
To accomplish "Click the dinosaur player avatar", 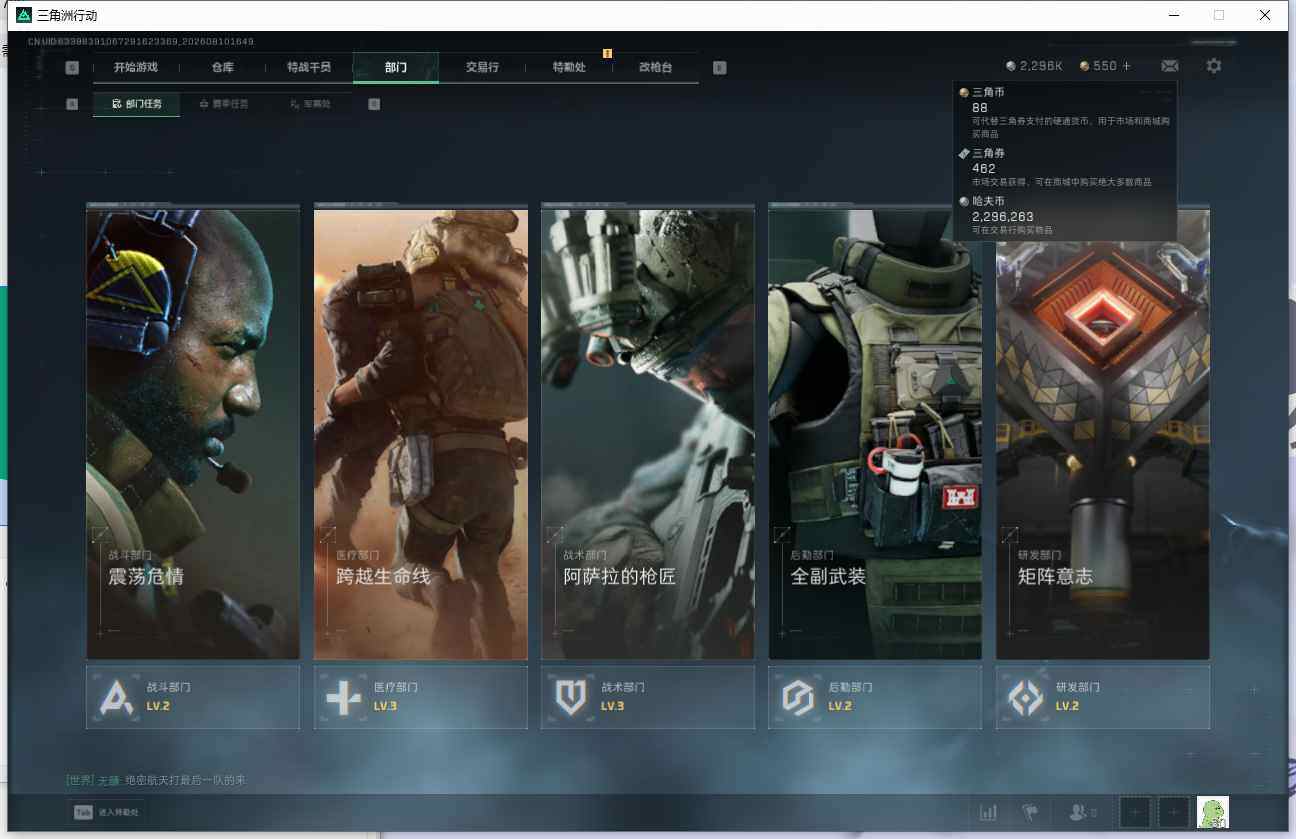I will [x=1213, y=812].
